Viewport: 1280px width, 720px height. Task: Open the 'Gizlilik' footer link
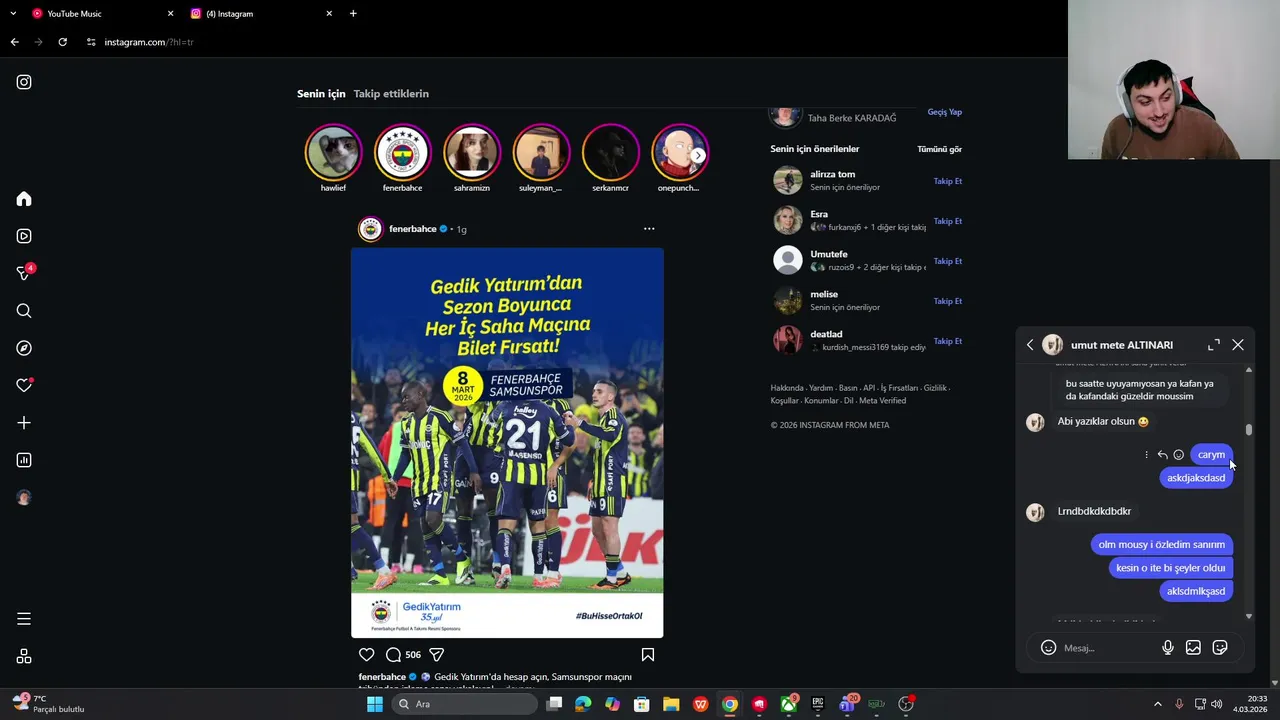click(x=935, y=388)
